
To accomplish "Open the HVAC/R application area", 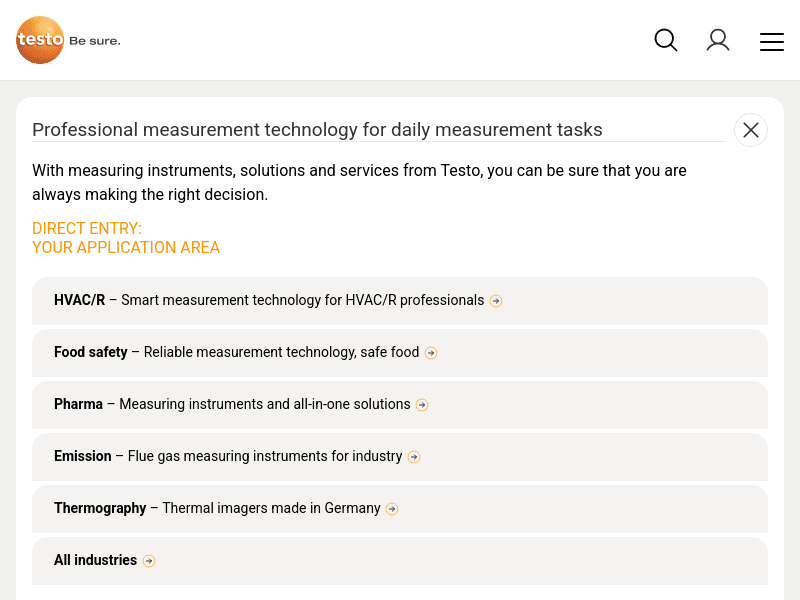I will click(270, 300).
